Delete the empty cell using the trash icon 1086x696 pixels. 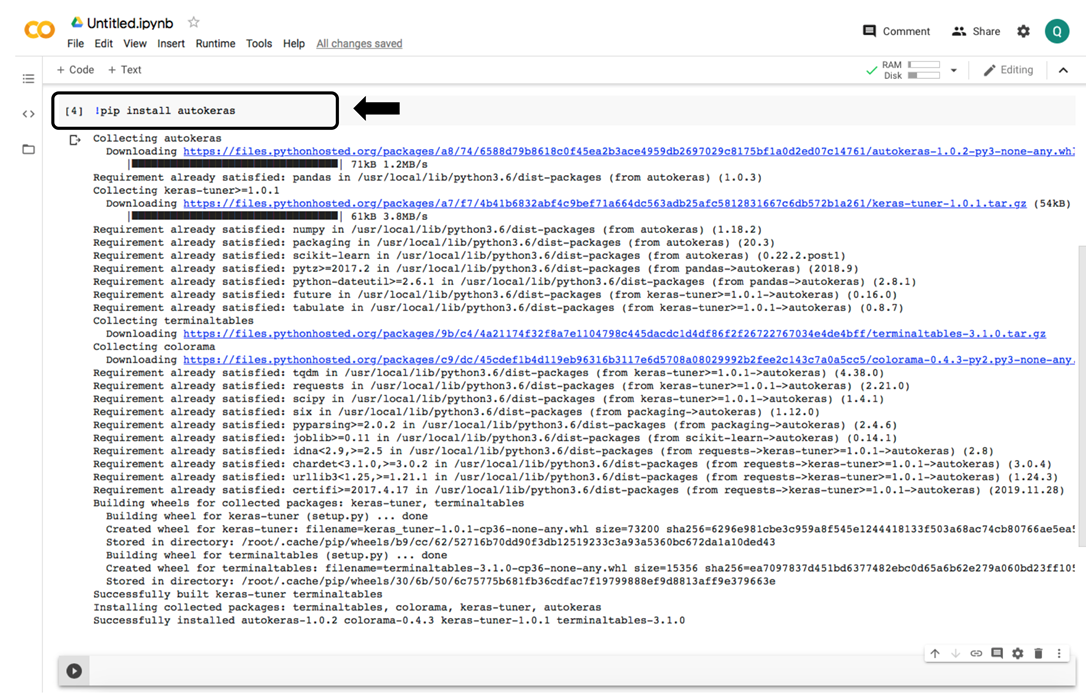tap(1038, 653)
